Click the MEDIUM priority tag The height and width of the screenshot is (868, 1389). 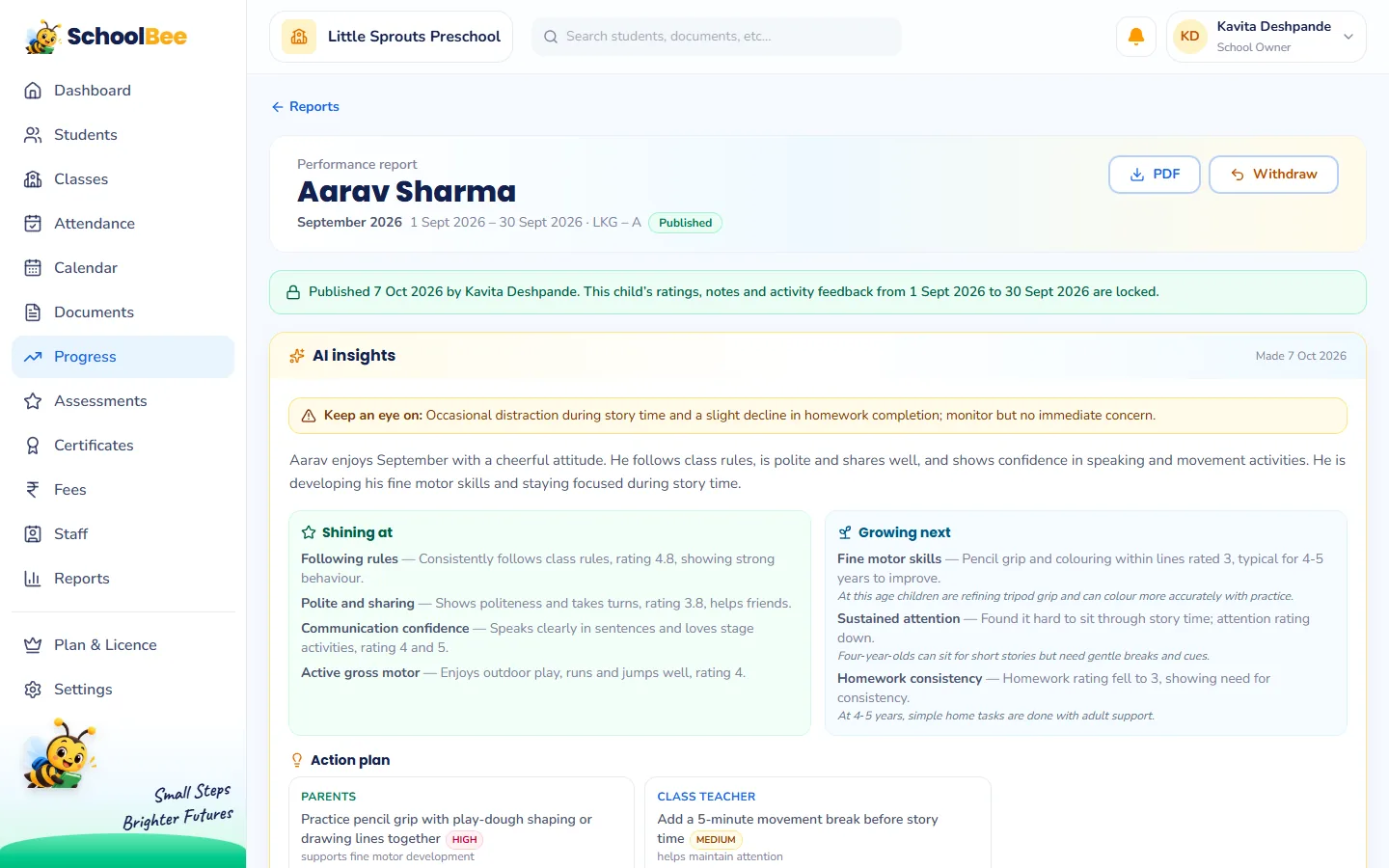coord(716,840)
